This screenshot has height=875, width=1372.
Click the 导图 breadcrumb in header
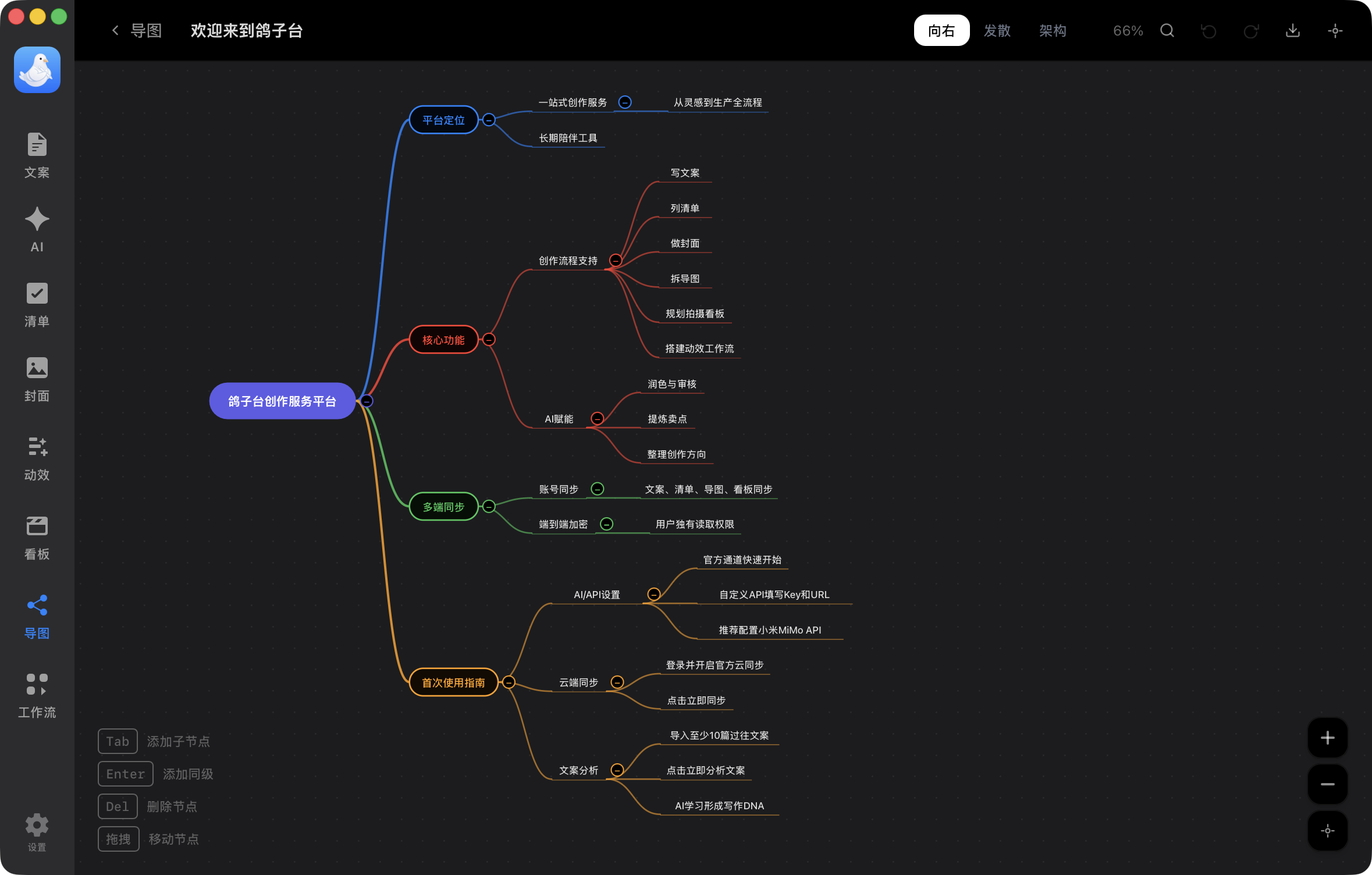point(145,30)
